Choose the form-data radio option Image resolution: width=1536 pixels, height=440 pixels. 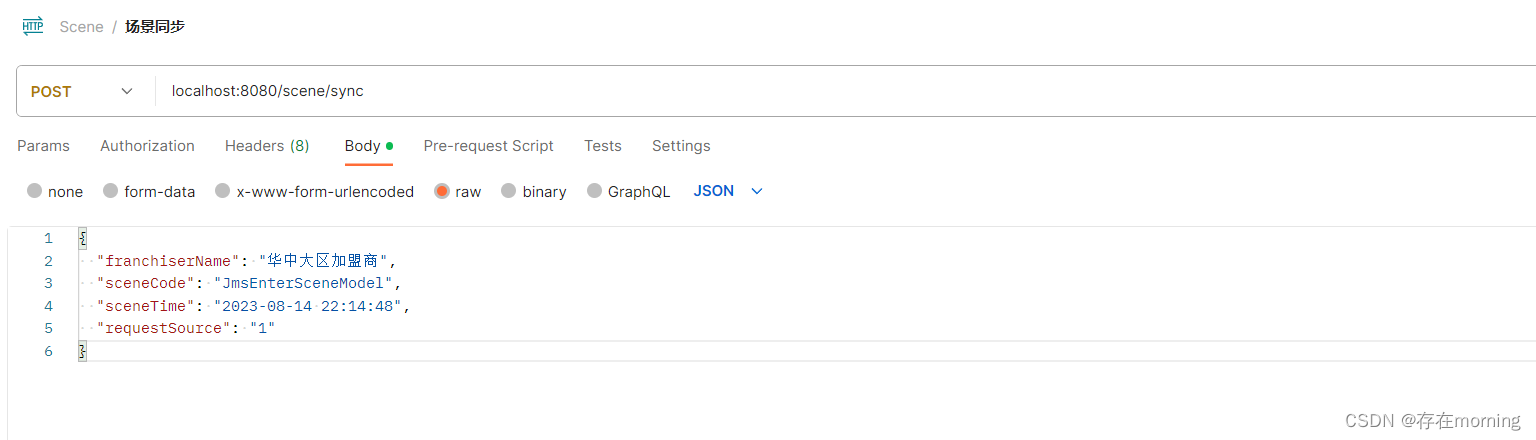tap(111, 191)
